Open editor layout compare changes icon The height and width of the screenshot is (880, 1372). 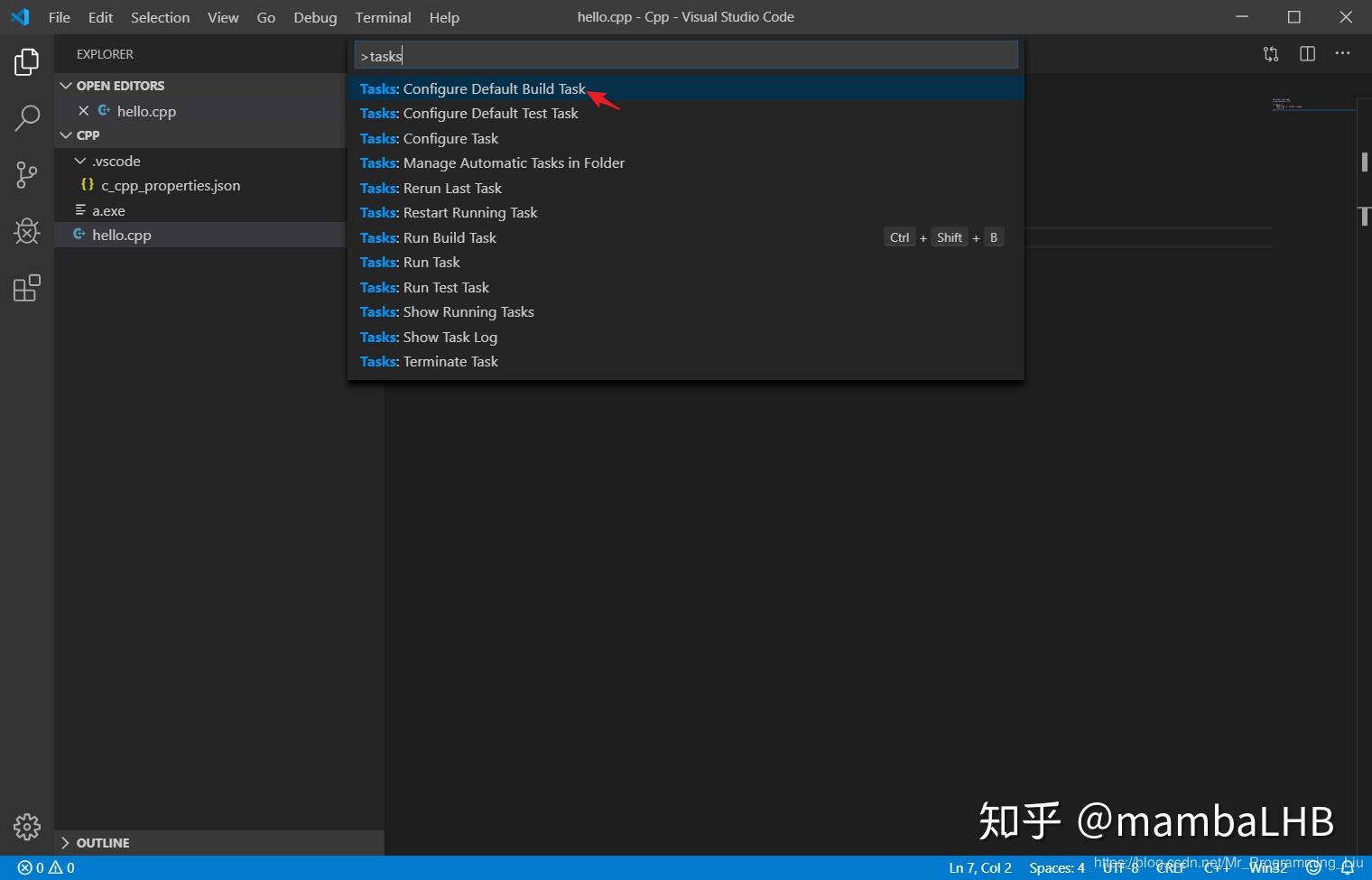1271,53
